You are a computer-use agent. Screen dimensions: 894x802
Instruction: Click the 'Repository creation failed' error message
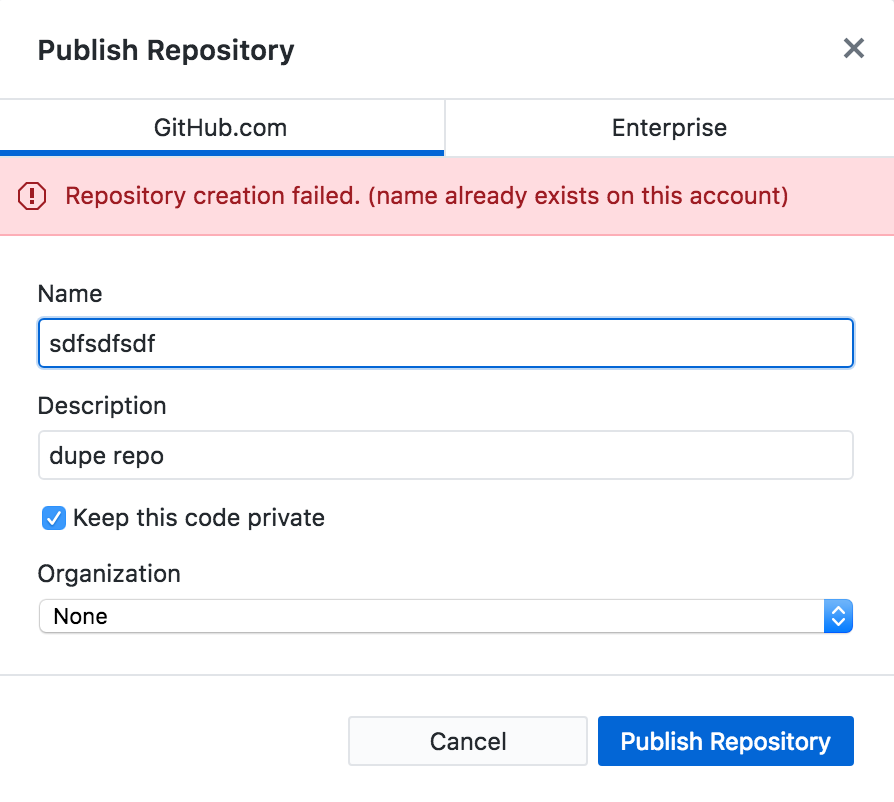click(426, 196)
